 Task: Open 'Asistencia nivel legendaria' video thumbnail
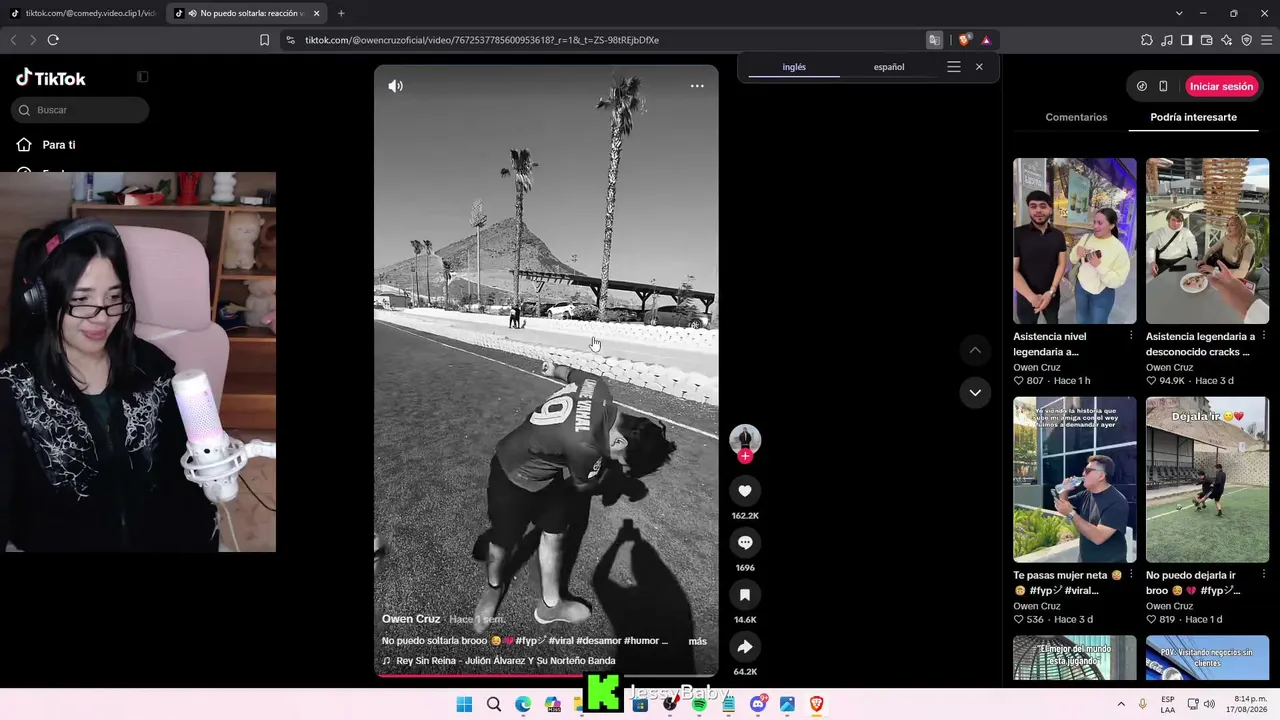click(x=1075, y=241)
